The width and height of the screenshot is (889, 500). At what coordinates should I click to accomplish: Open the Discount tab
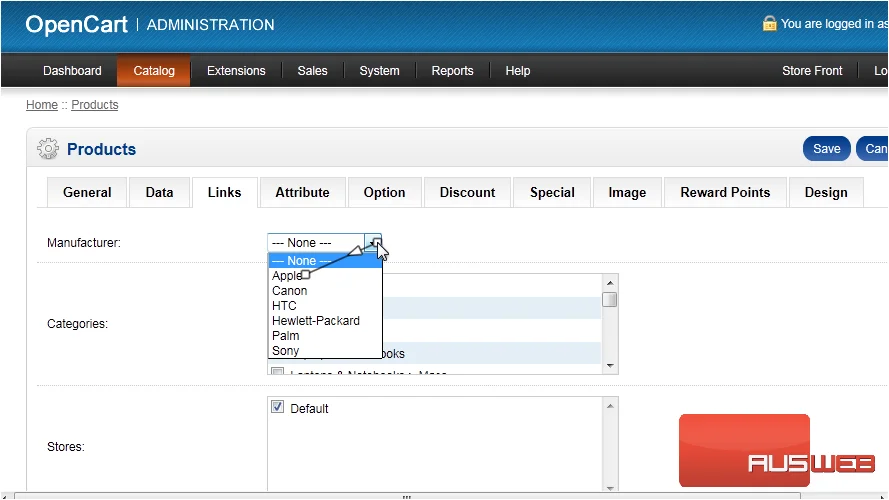[x=467, y=193]
